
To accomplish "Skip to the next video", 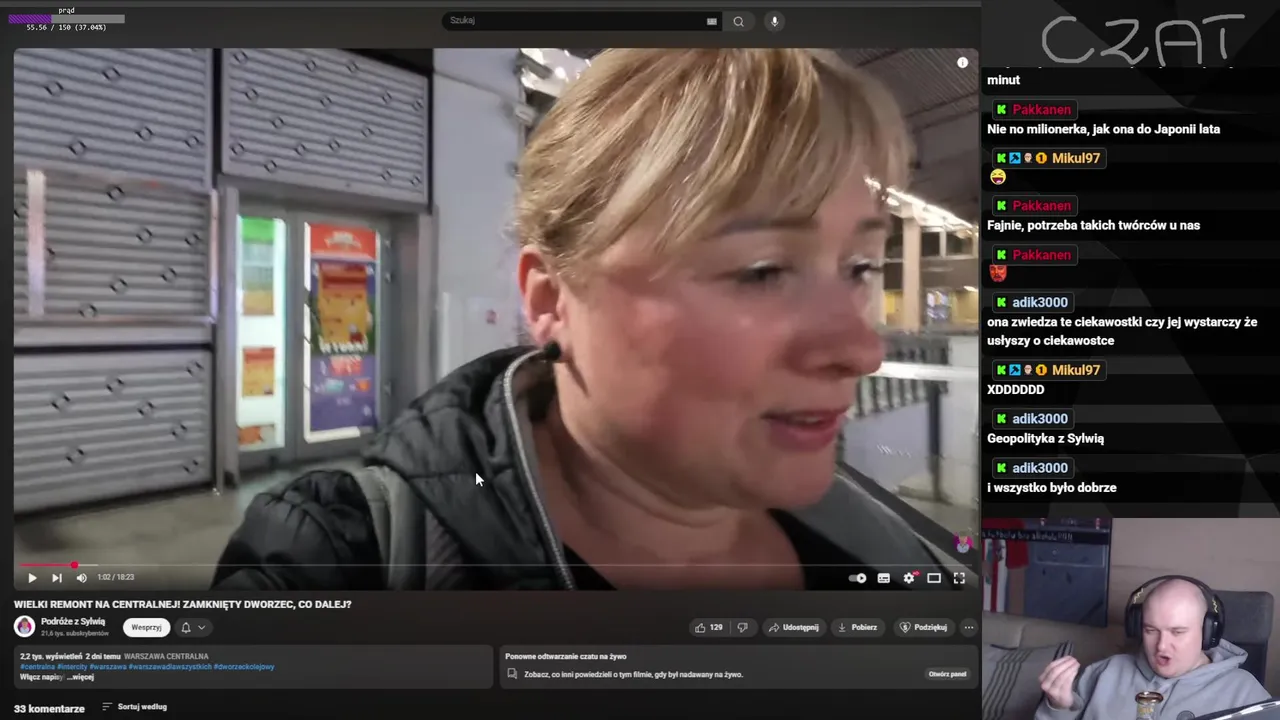I will pos(57,578).
